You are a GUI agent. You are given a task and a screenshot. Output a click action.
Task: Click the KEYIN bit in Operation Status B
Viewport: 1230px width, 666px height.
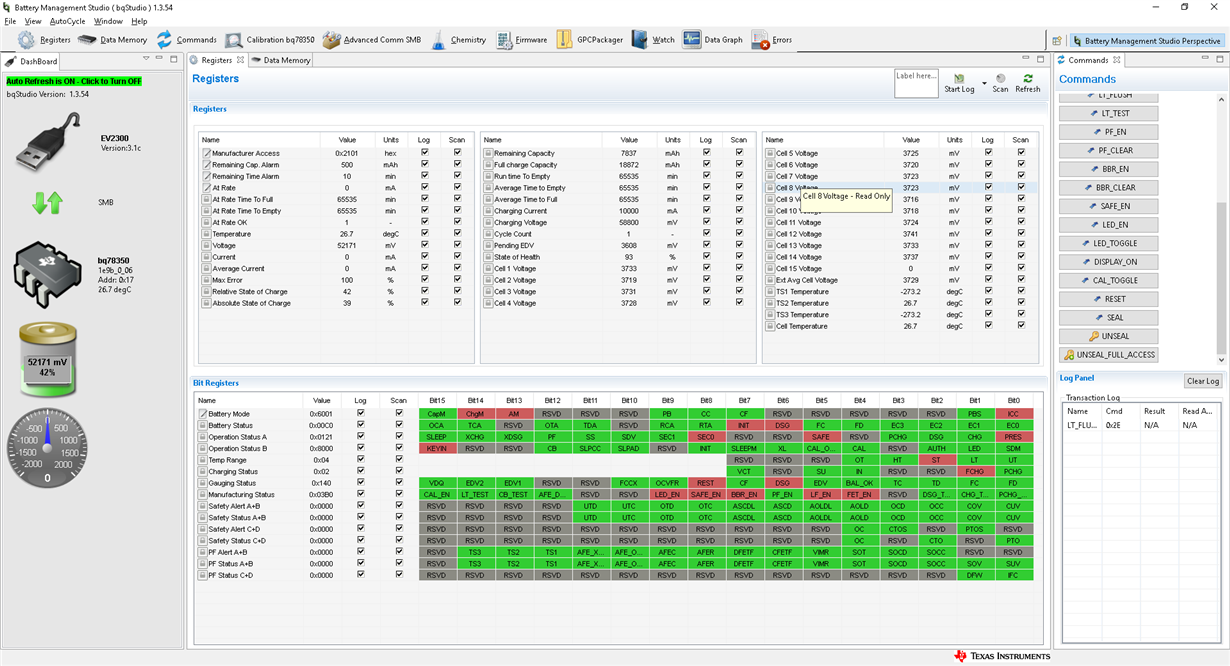point(437,448)
